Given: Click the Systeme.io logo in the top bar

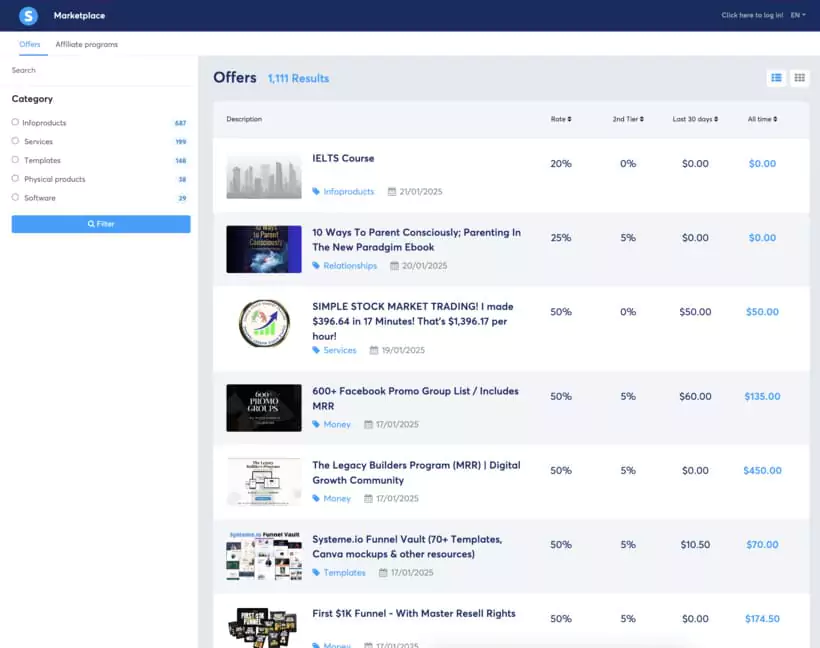Looking at the screenshot, I should click(27, 15).
